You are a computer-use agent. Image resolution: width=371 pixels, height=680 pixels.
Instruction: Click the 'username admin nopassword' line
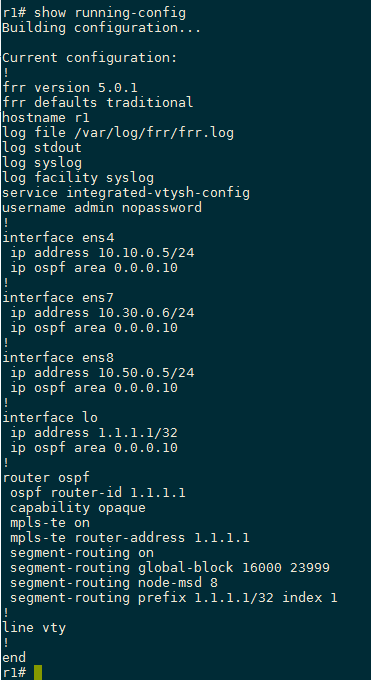pos(102,207)
